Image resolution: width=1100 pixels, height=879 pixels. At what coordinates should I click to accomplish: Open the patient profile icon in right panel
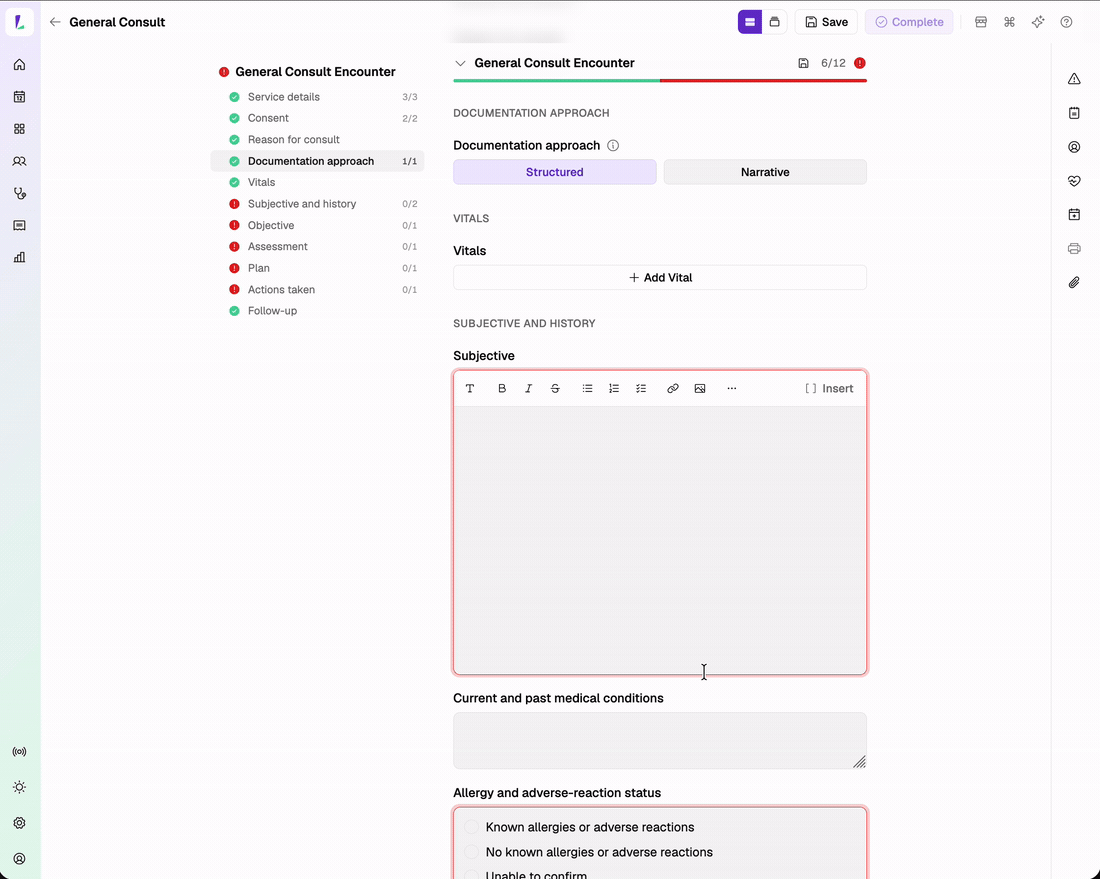1074,147
